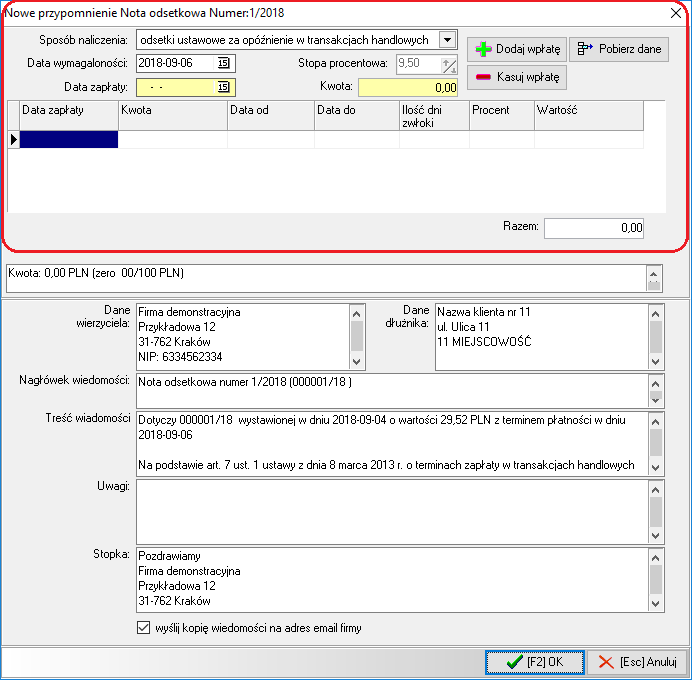This screenshot has width=692, height=680.
Task: Confirm with the [F2] OK button
Action: (x=535, y=662)
